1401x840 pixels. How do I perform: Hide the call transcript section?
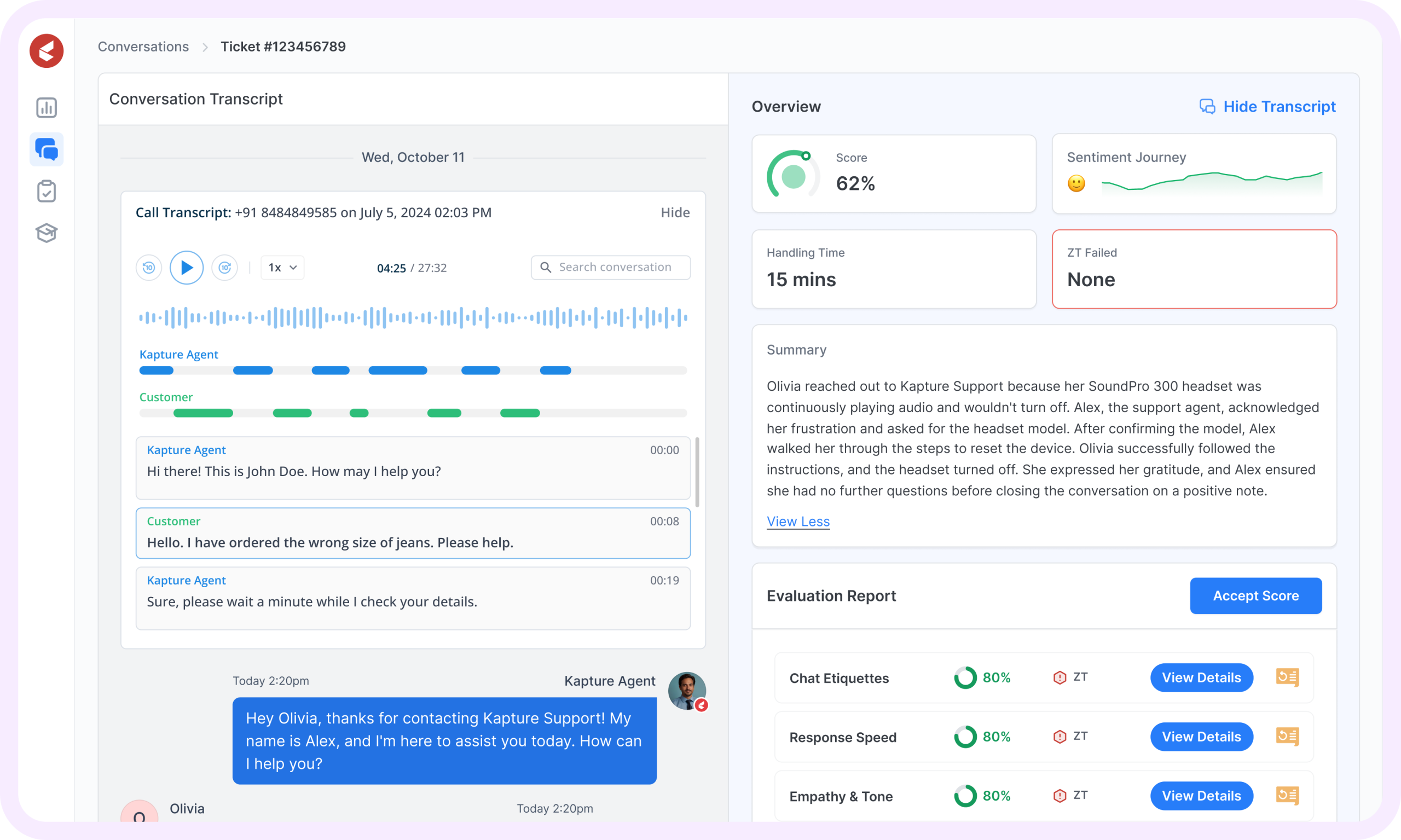[x=675, y=212]
